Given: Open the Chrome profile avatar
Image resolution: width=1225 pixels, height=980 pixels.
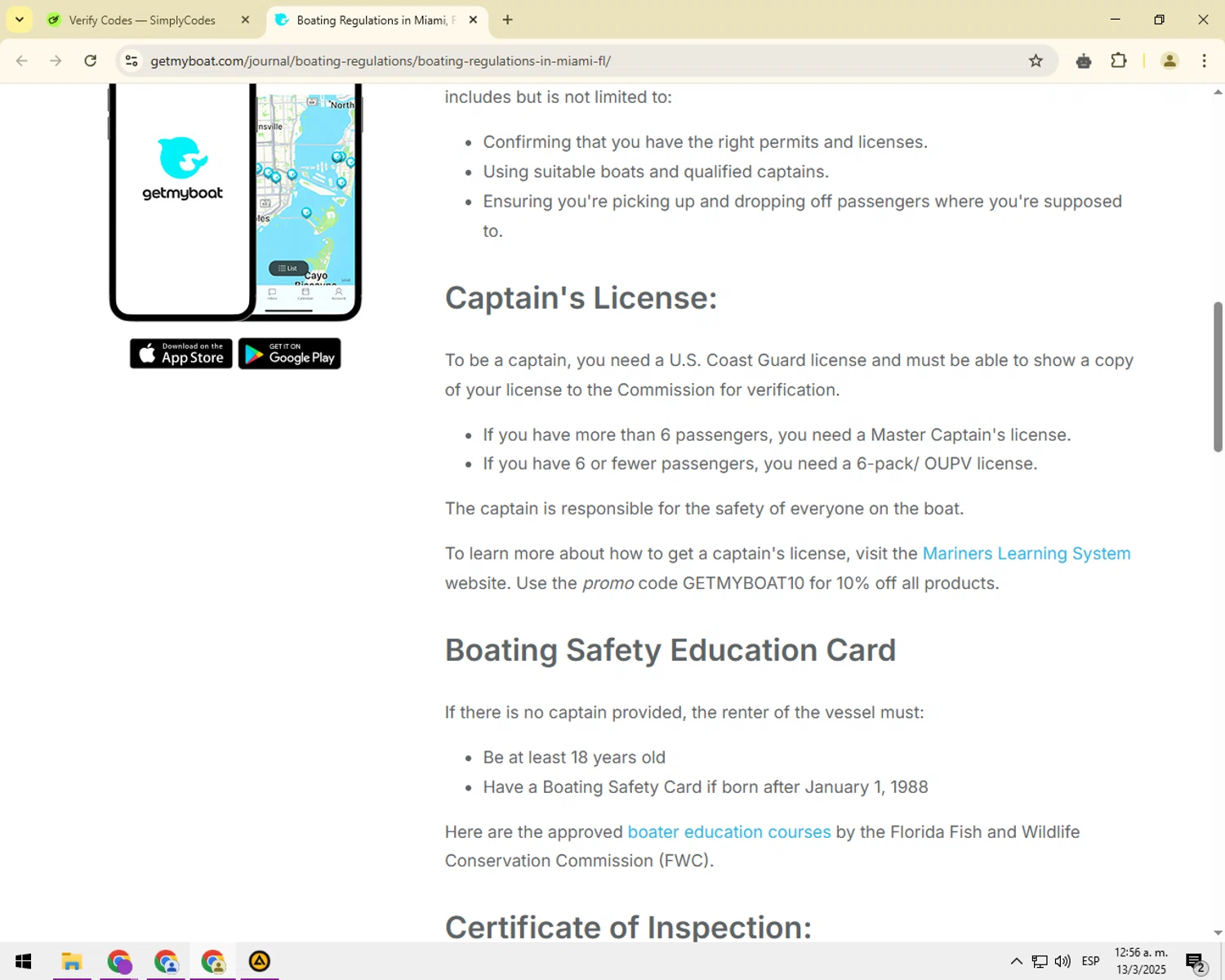Looking at the screenshot, I should click(1169, 60).
